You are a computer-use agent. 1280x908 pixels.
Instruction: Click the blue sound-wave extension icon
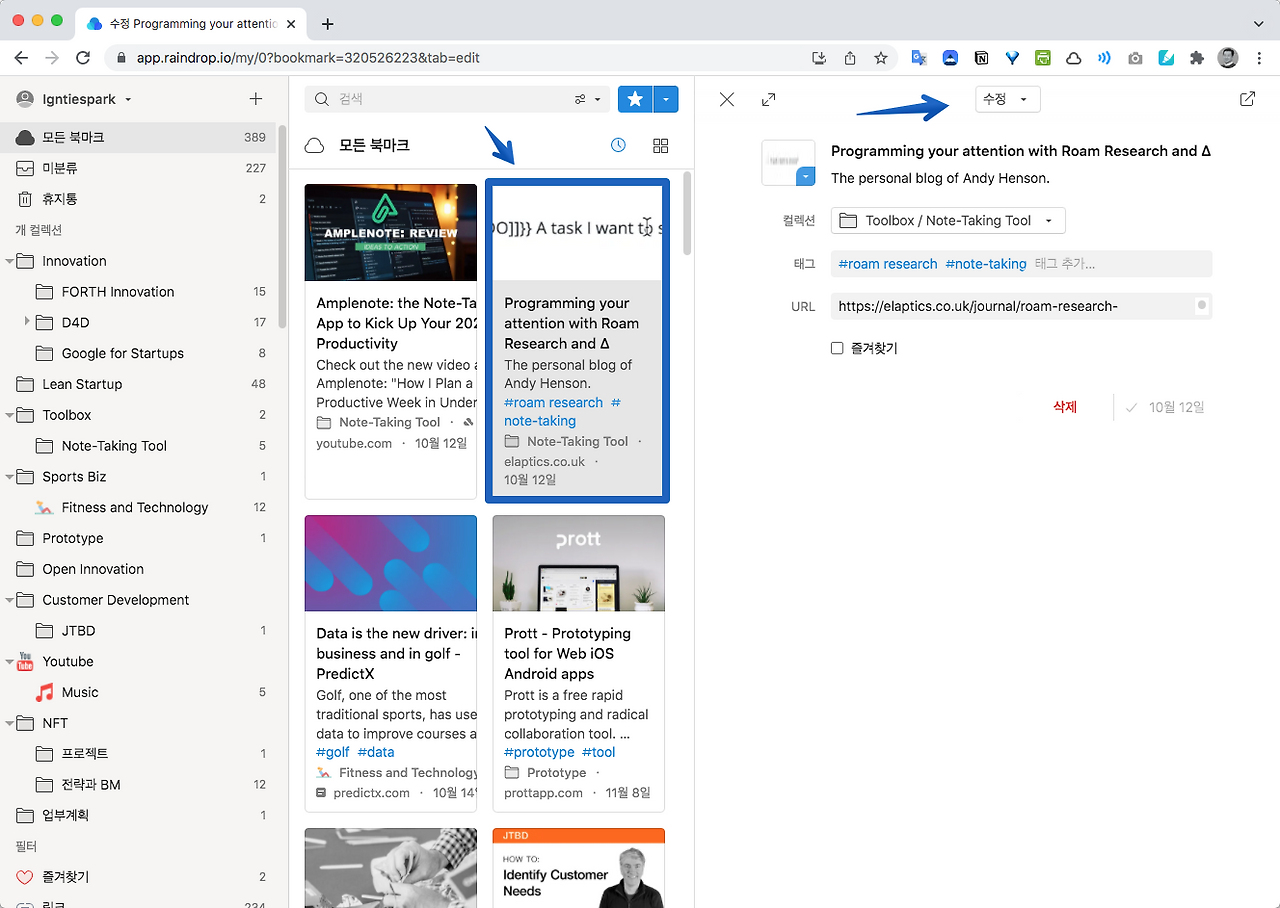click(1104, 58)
